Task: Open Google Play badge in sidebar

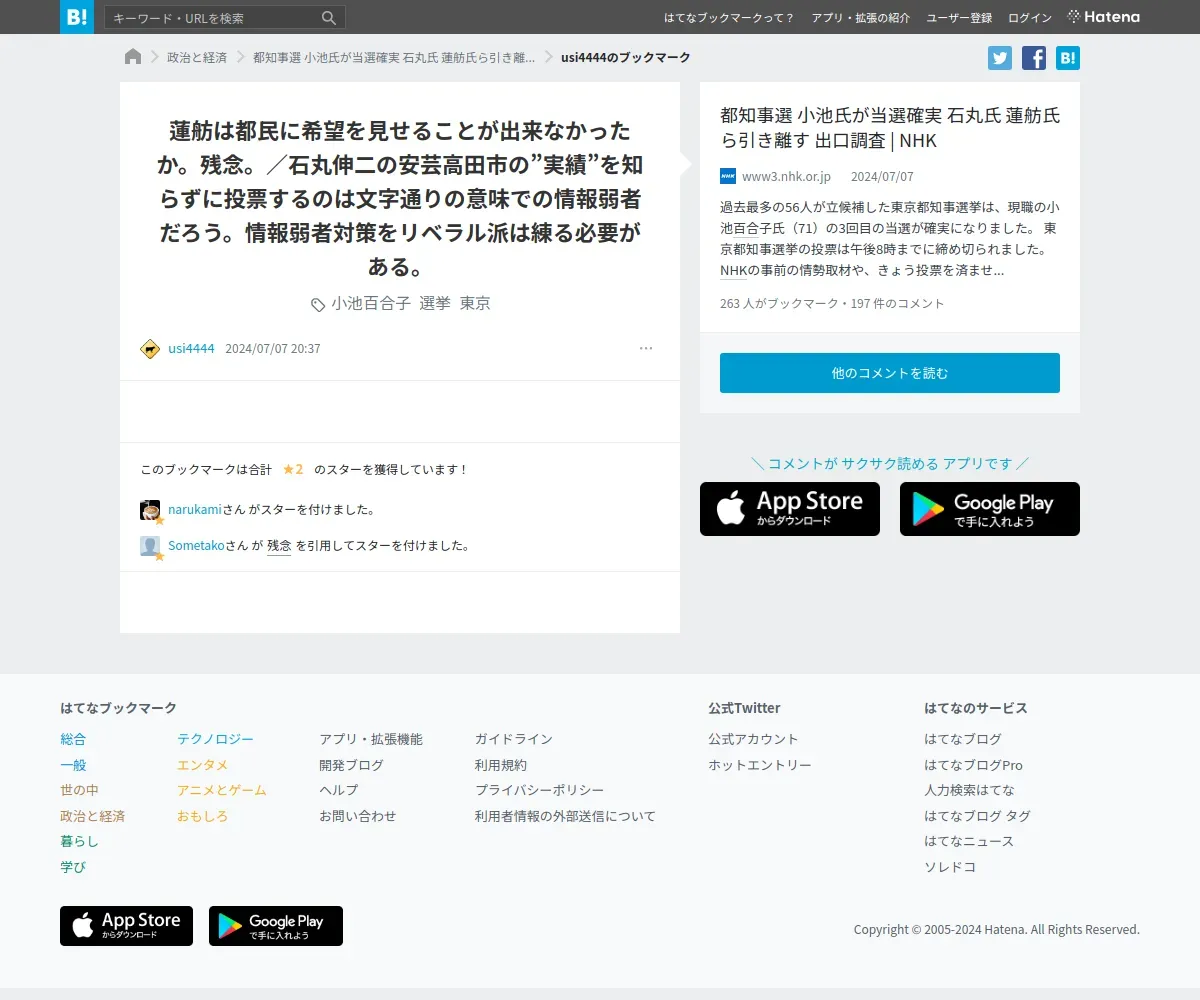Action: pyautogui.click(x=990, y=509)
